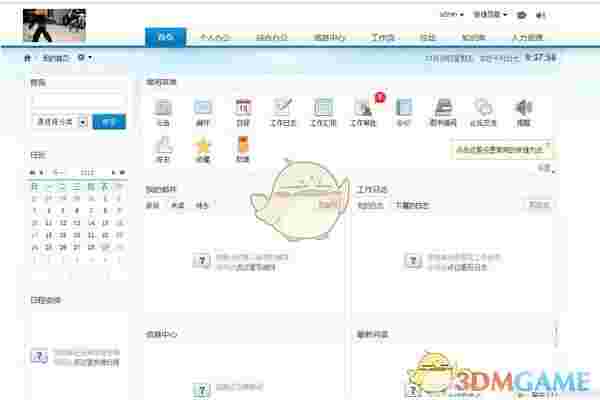Click the right panel vertical scrollbar
600x400 pixels.
[x=556, y=335]
